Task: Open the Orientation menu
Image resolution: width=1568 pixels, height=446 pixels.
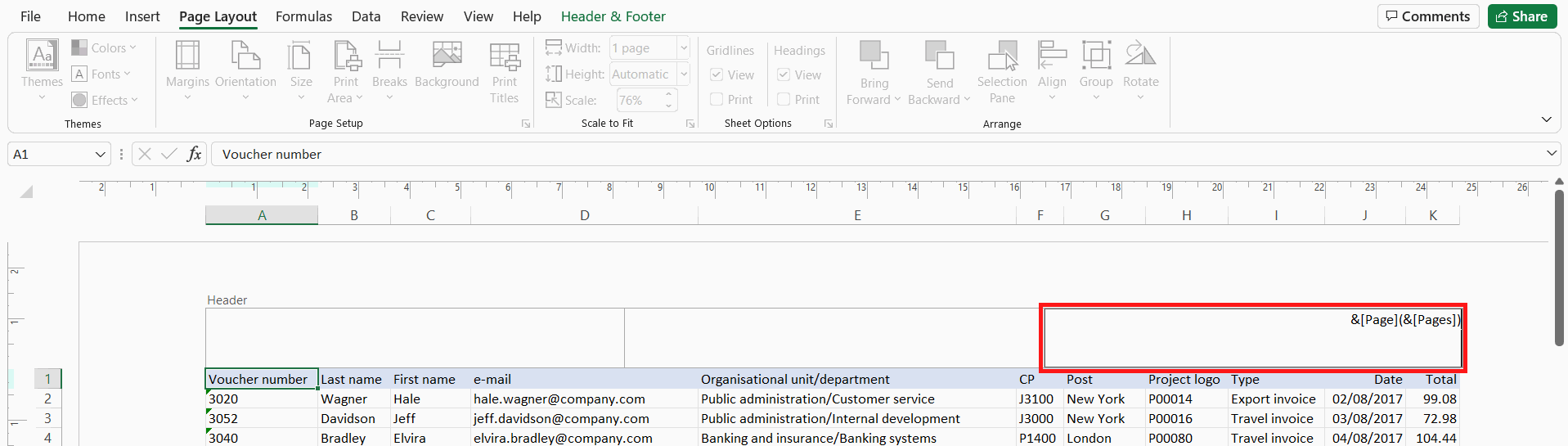Action: point(245,71)
